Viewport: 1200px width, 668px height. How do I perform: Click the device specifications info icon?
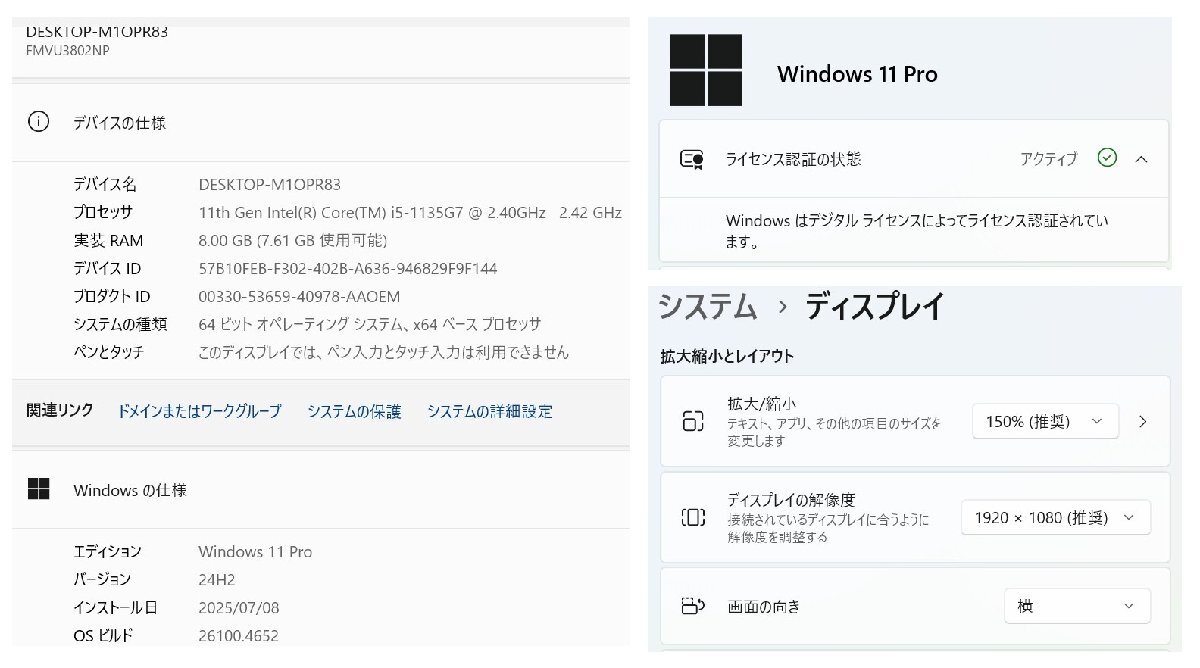point(38,123)
